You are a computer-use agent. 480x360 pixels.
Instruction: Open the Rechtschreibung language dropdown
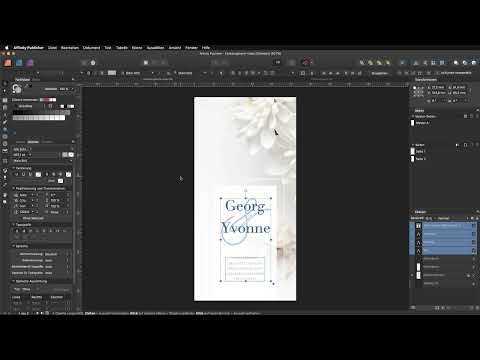click(x=57, y=254)
